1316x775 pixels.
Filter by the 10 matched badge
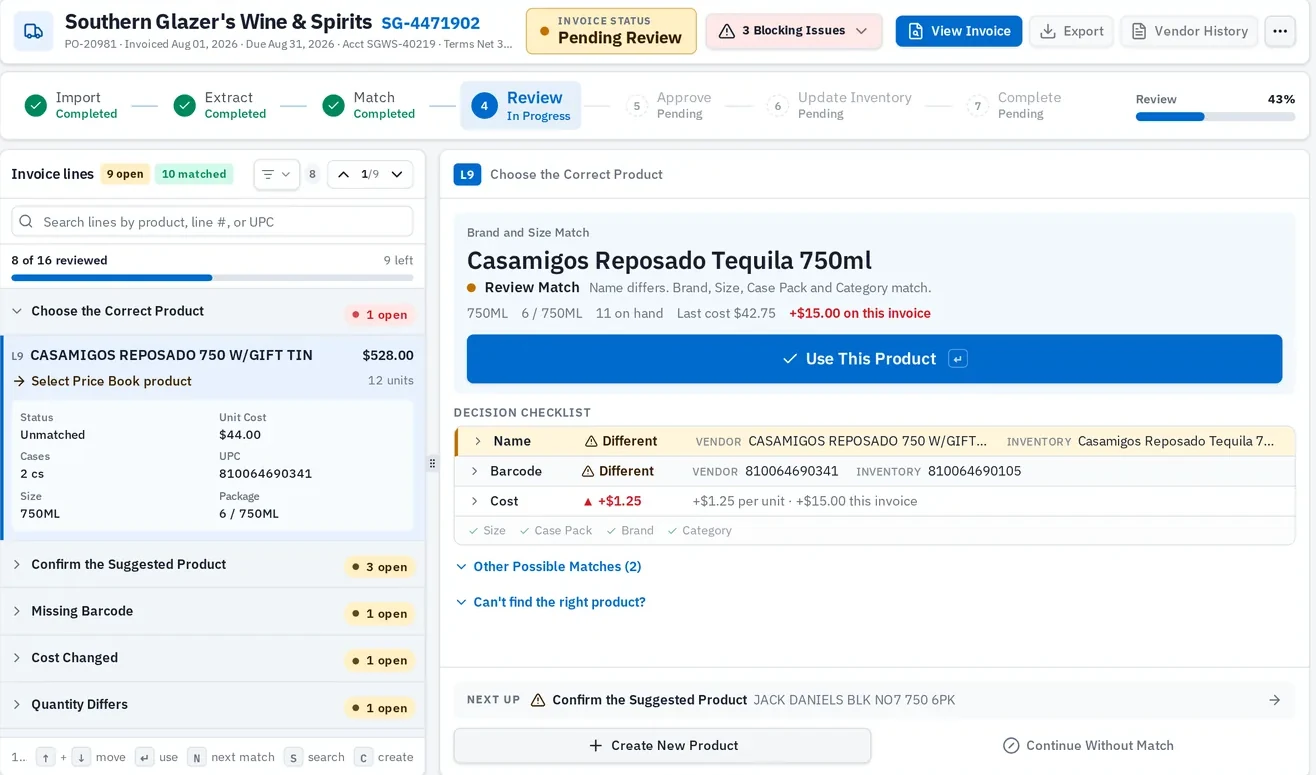point(194,174)
